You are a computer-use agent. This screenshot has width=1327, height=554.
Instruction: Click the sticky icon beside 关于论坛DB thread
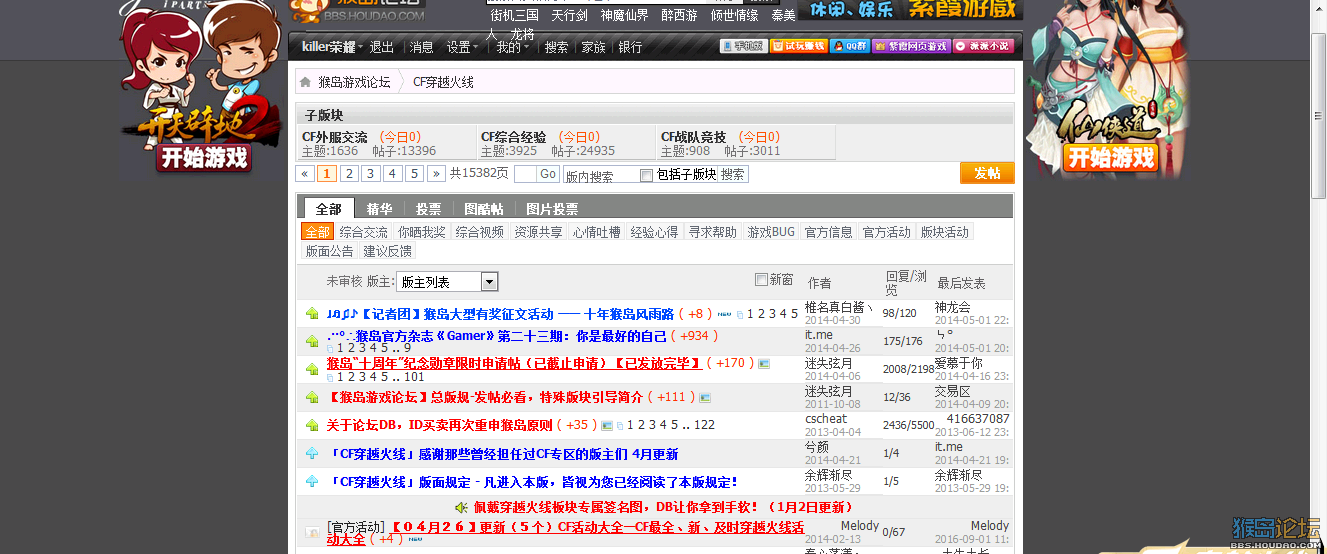(x=312, y=425)
